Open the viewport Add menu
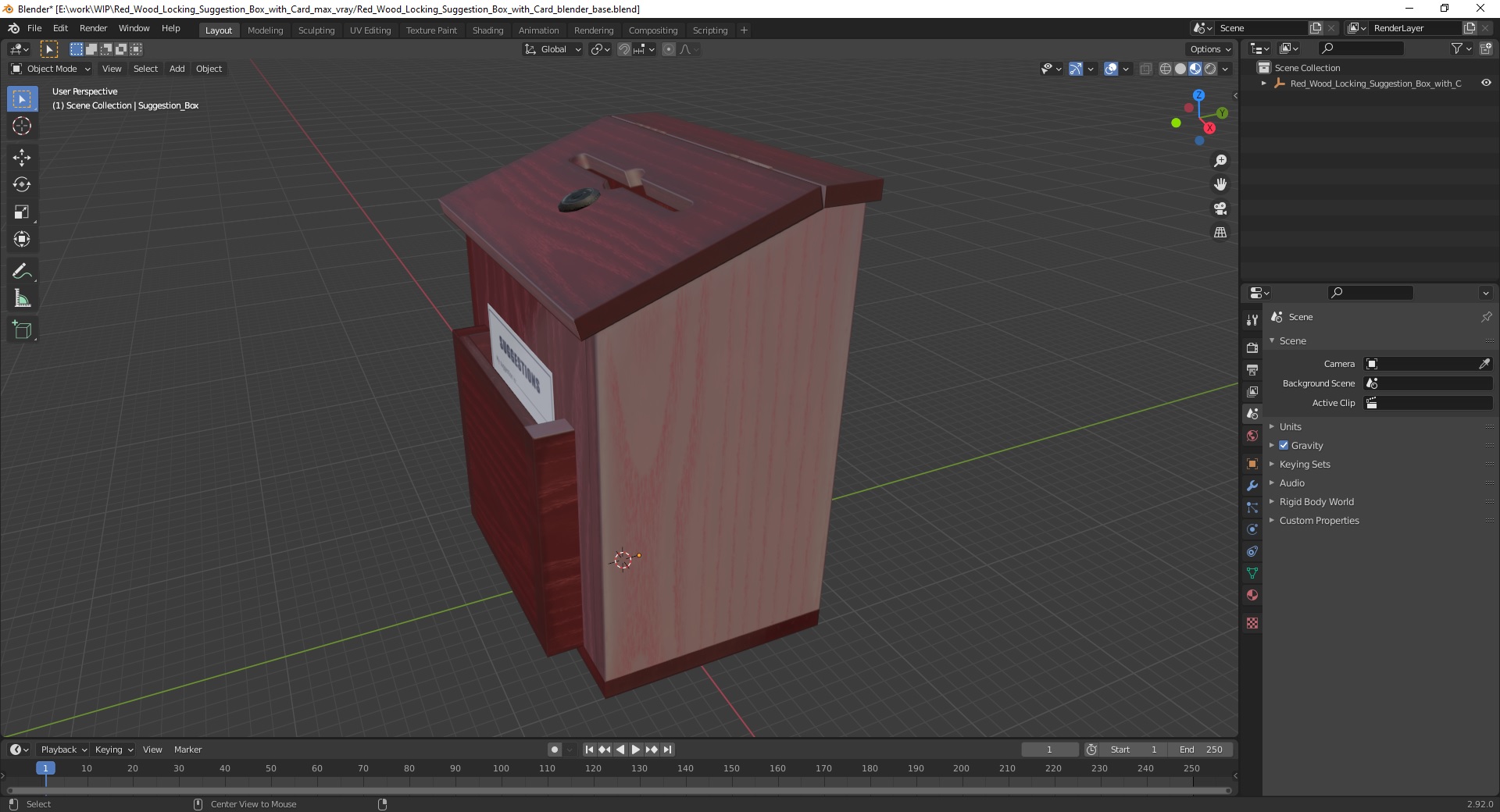The image size is (1500, 812). [x=177, y=69]
